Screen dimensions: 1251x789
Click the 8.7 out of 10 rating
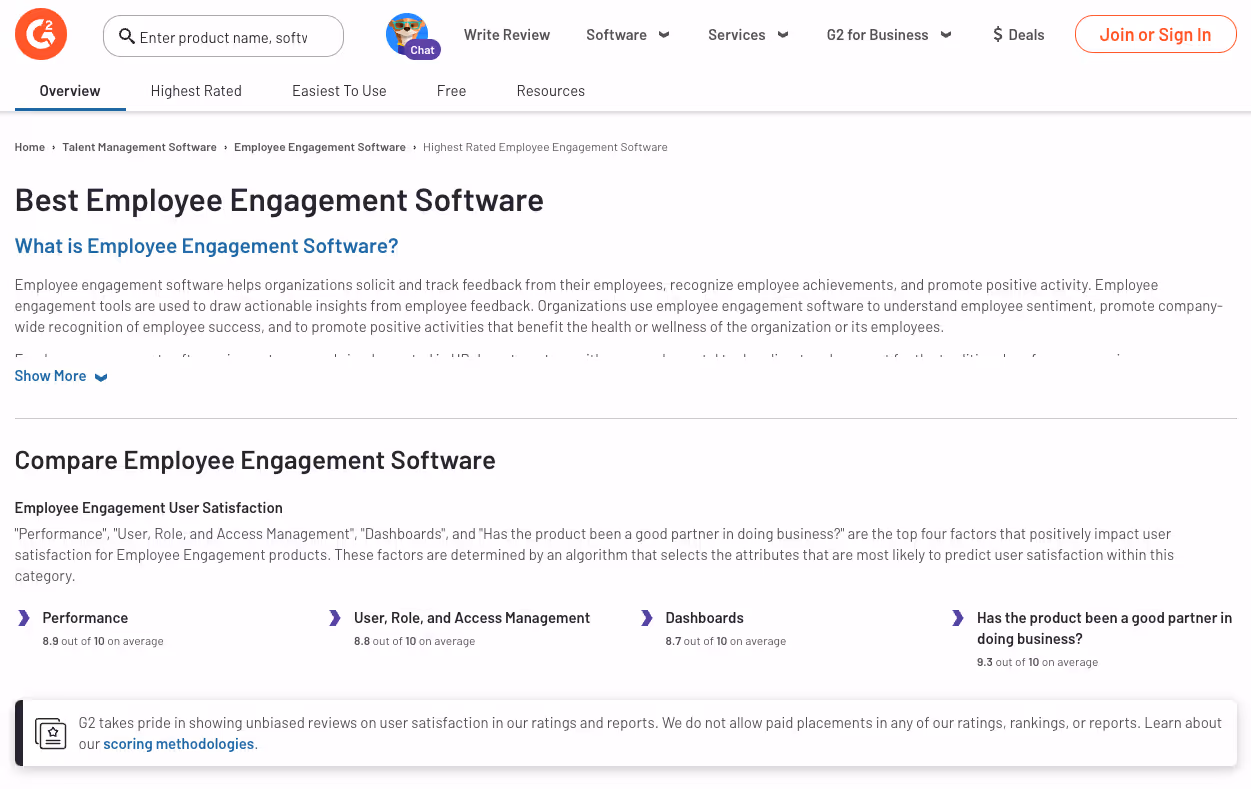point(726,641)
